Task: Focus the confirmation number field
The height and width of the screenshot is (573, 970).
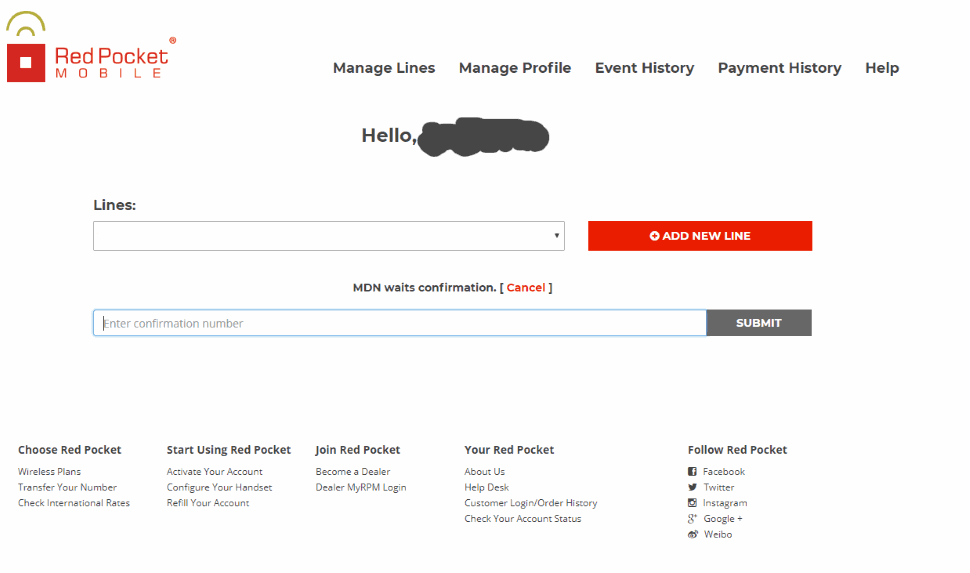Action: point(400,323)
